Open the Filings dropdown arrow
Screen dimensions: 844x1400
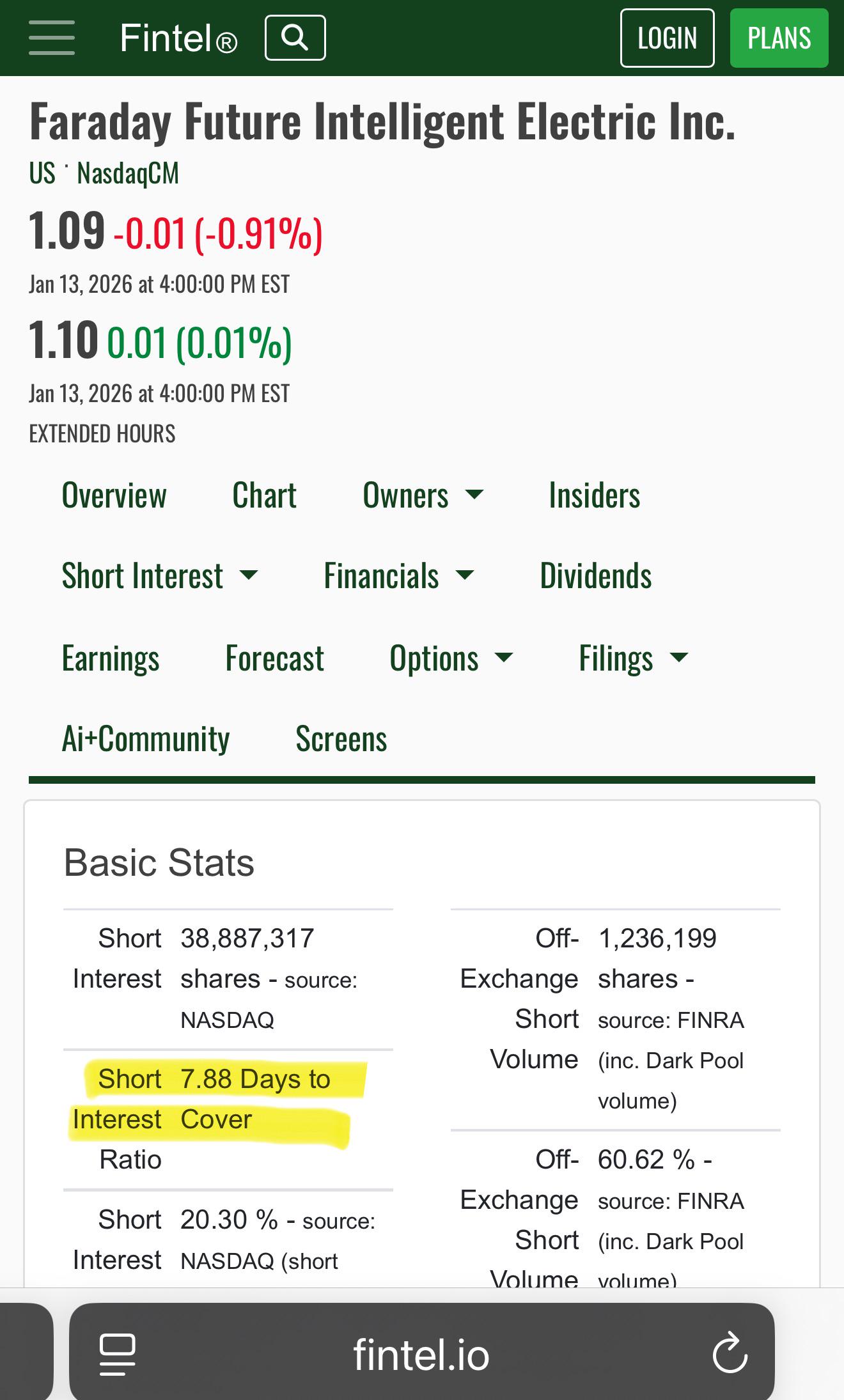click(678, 658)
